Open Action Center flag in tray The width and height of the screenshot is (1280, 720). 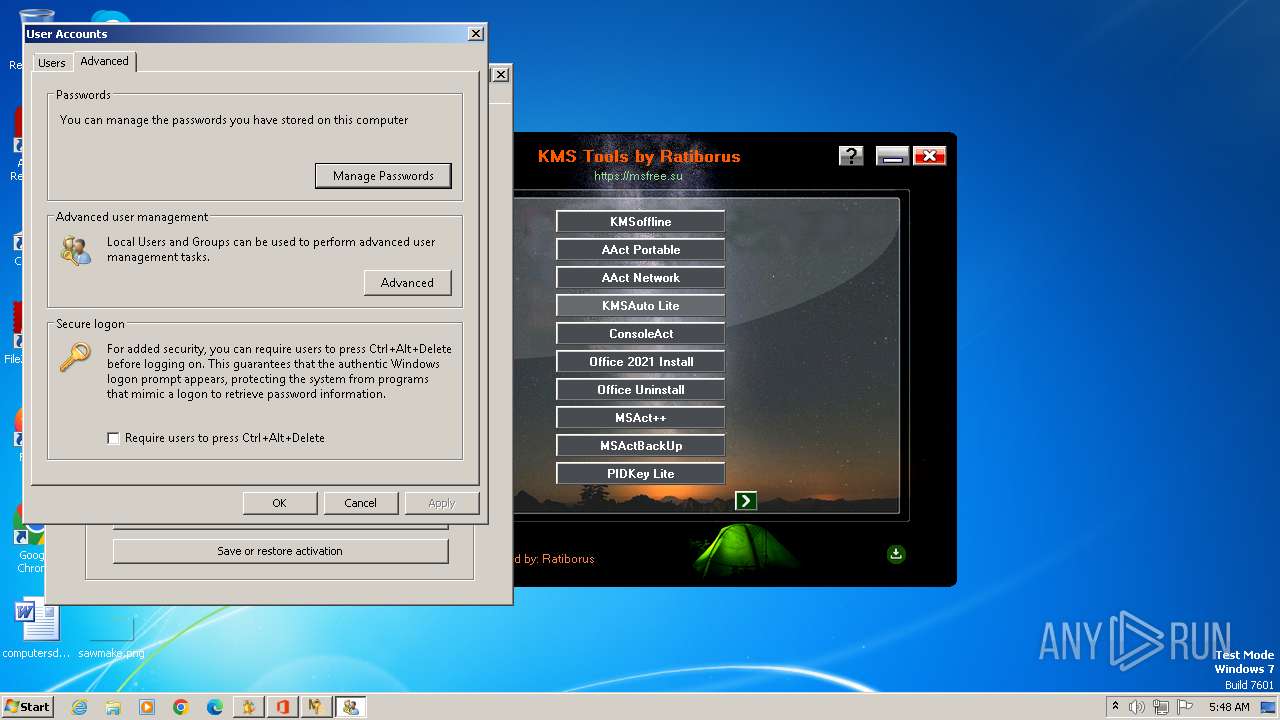point(1184,707)
